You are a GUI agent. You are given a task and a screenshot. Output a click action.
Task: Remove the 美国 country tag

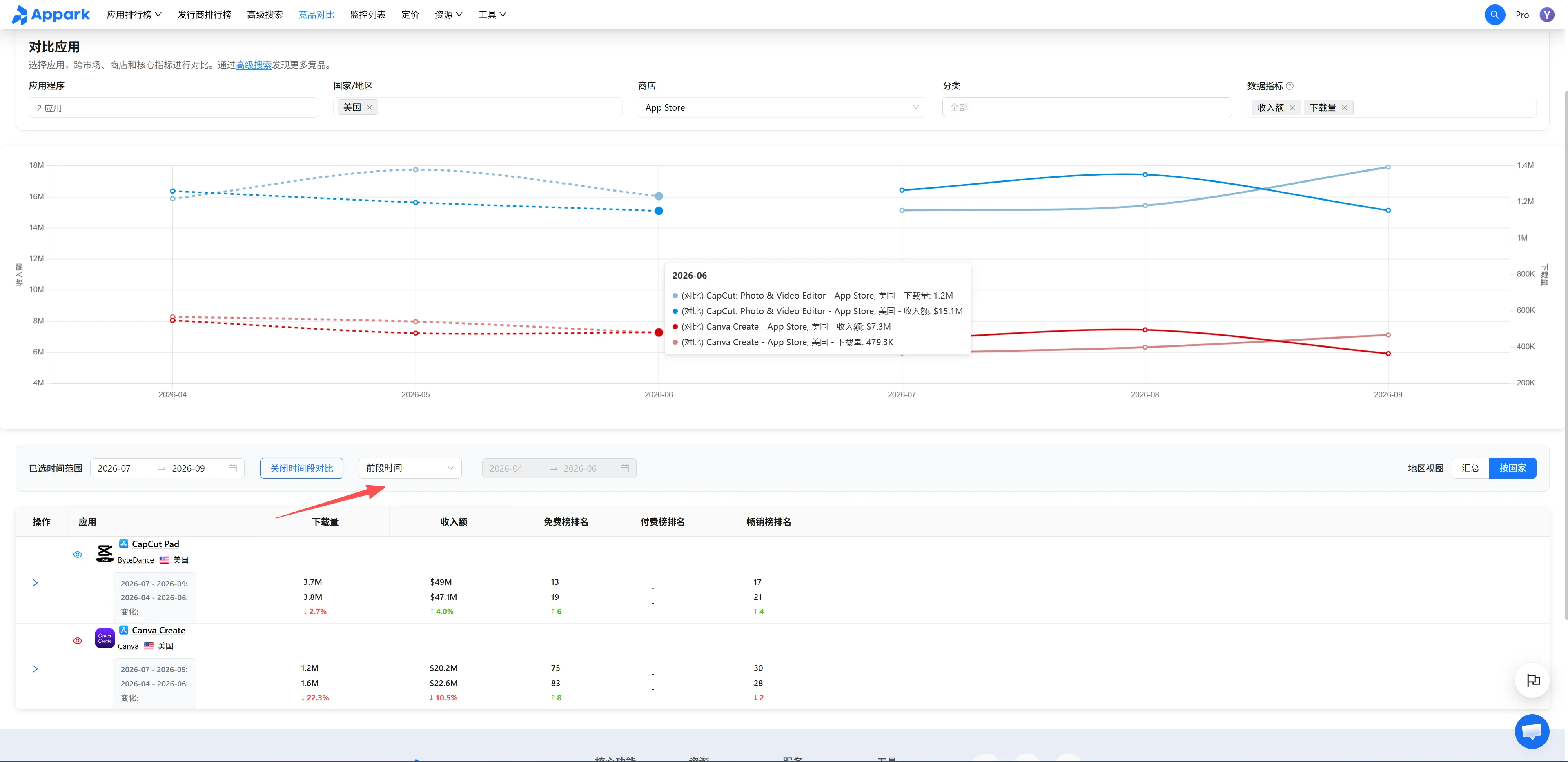pos(370,107)
